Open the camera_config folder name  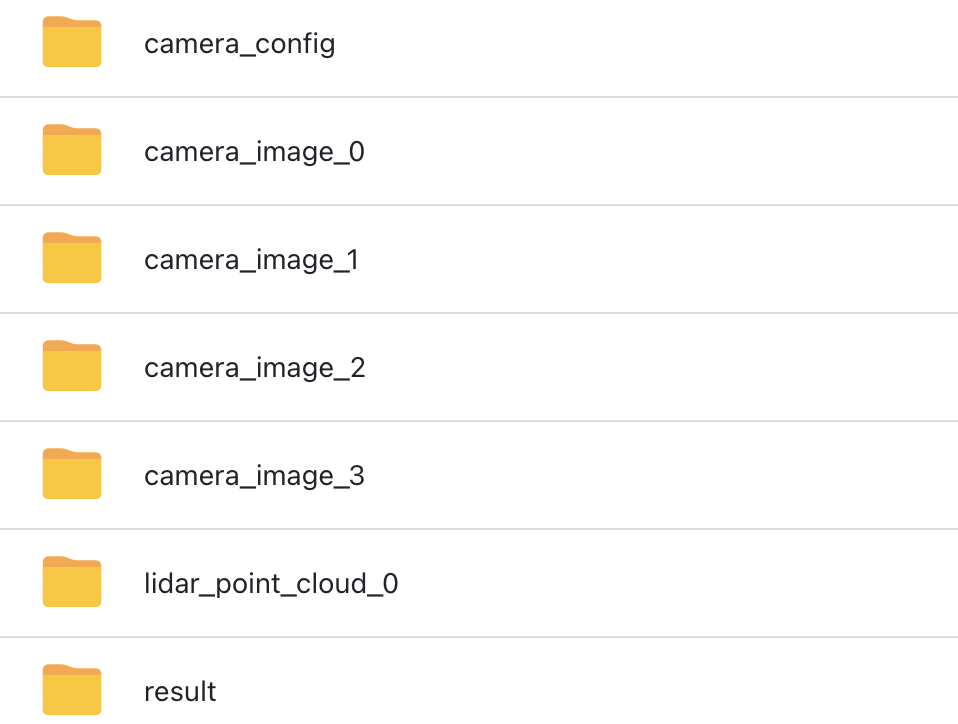(x=240, y=45)
